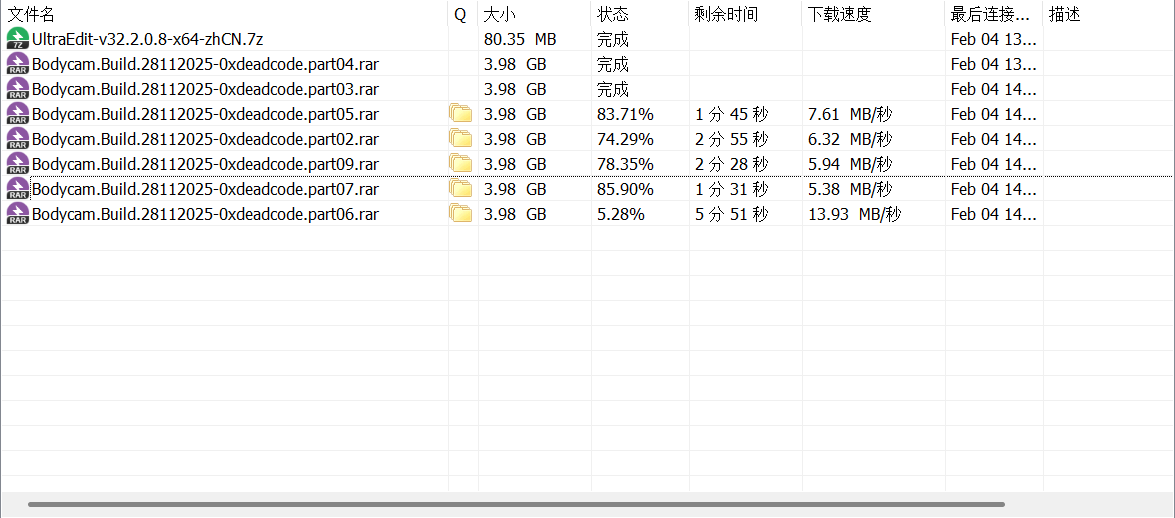Click the 5.94 MB/秒 speed cell

click(851, 164)
